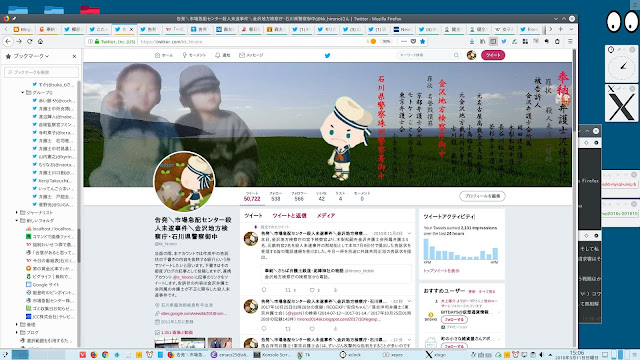Open the second tweet's chevron menu
640x360 pixels.
pyautogui.click(x=409, y=301)
